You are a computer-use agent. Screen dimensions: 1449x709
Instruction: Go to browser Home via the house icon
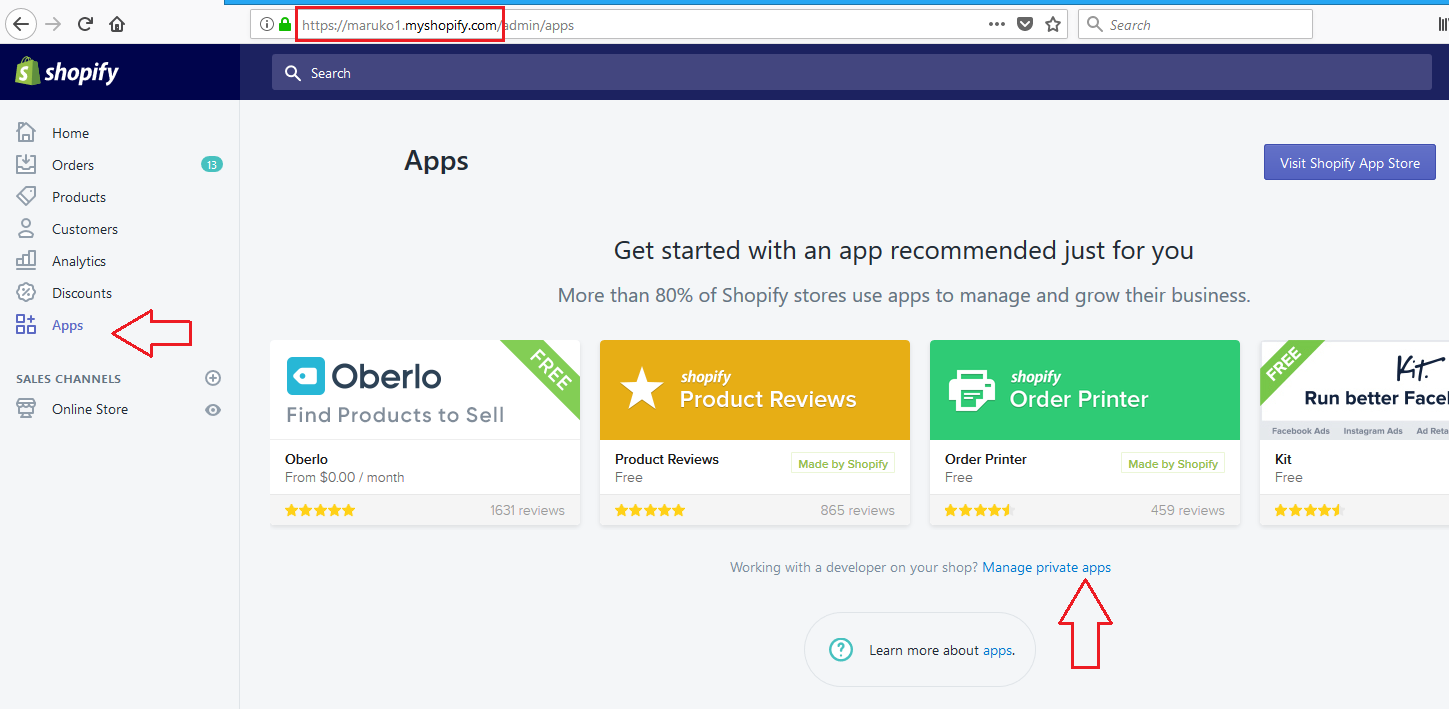117,24
